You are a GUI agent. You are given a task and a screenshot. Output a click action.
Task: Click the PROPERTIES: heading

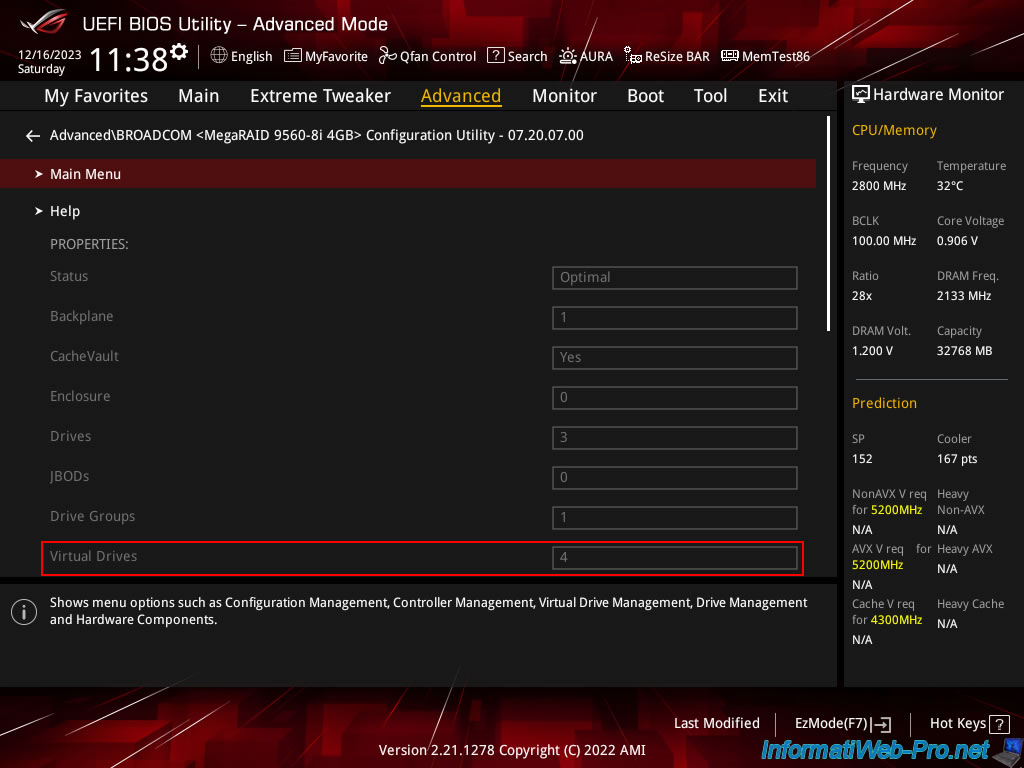(x=89, y=244)
